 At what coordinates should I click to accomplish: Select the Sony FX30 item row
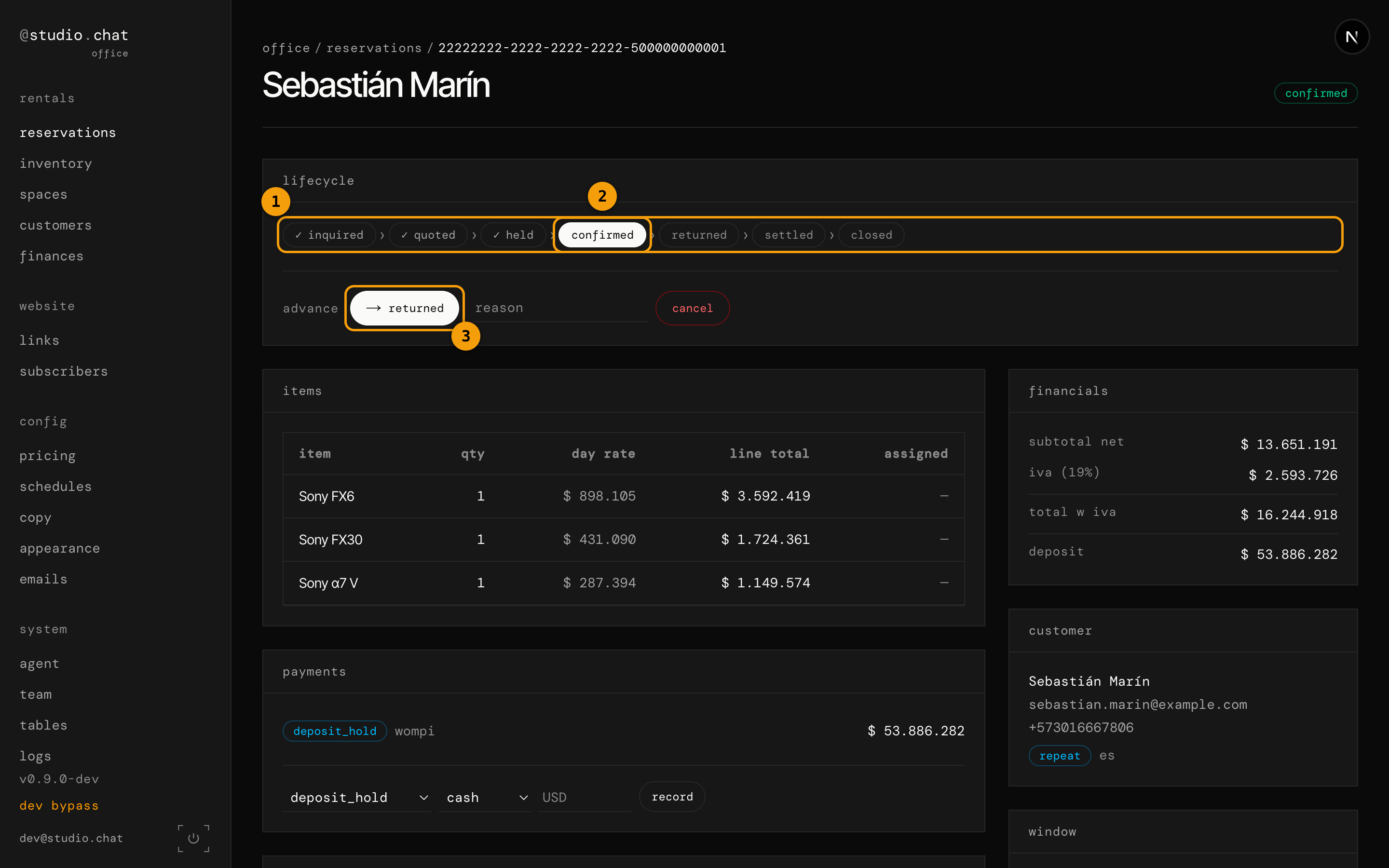[624, 540]
